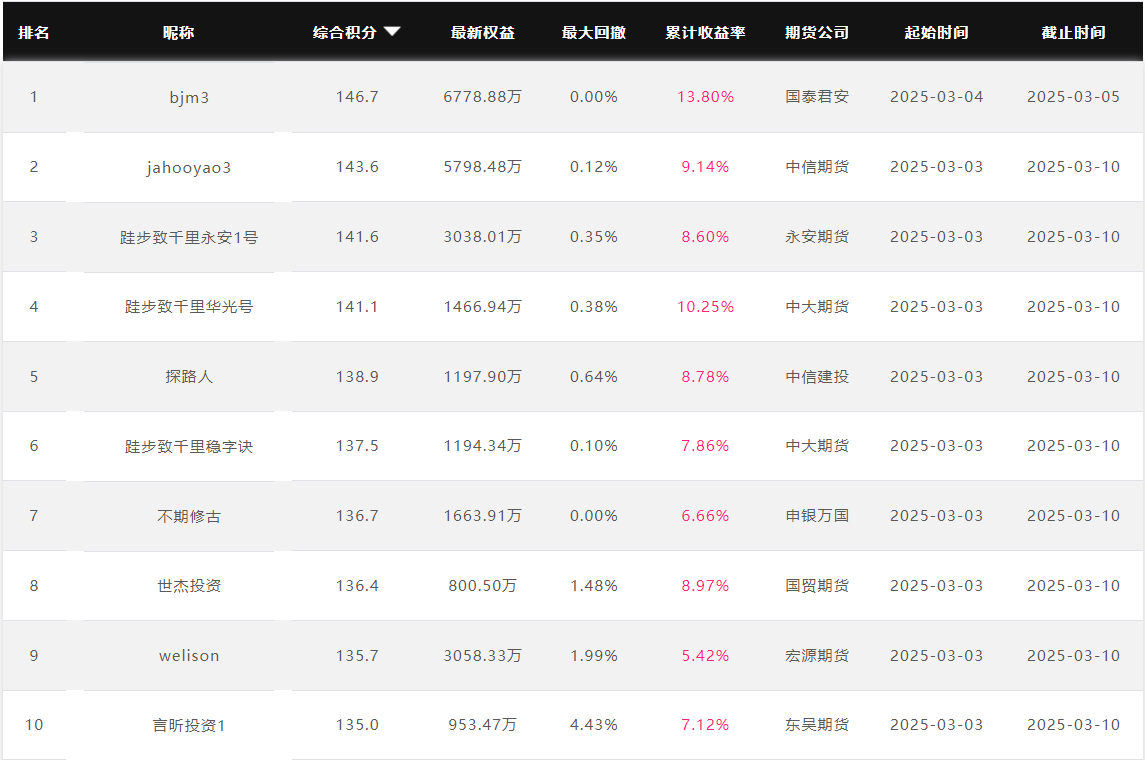Image resolution: width=1145 pixels, height=760 pixels.
Task: Click the 起始时间 column header
Action: (936, 32)
